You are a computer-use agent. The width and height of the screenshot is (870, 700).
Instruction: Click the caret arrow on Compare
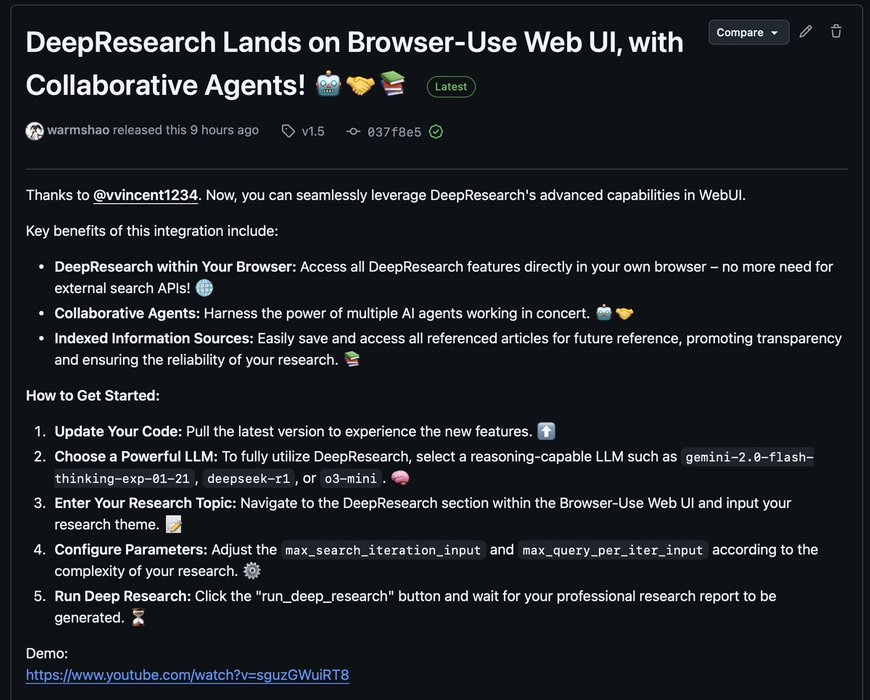tap(775, 33)
